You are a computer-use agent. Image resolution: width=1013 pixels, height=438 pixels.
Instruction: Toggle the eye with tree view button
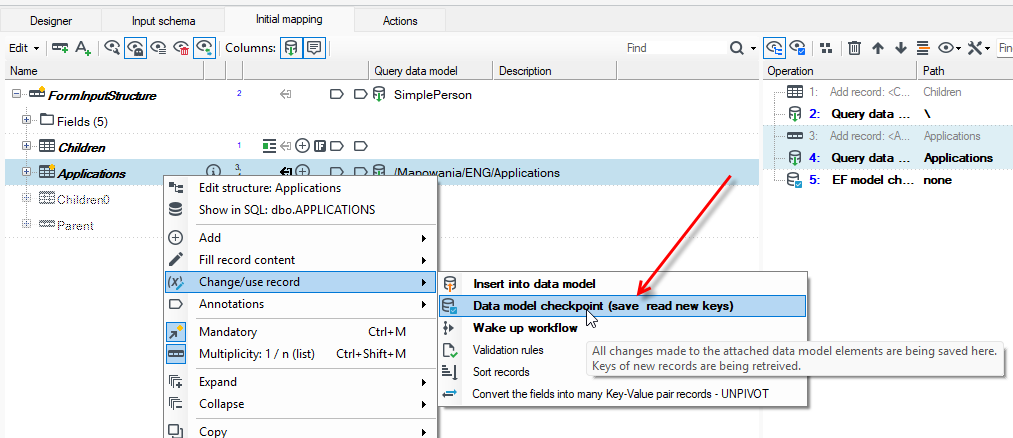(774, 47)
